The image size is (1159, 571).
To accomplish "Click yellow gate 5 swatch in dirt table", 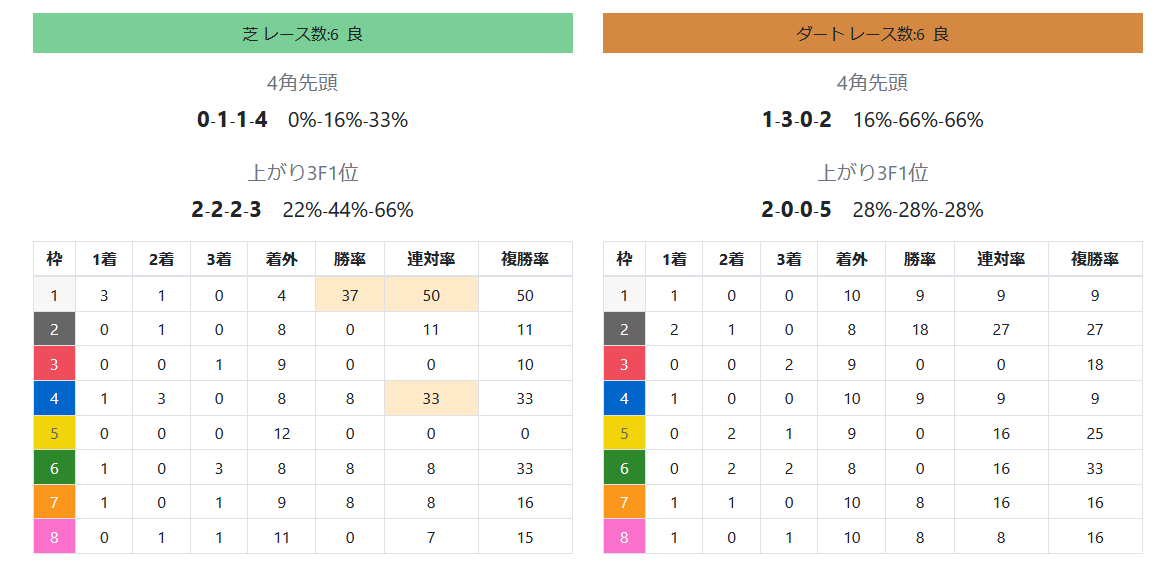I will pyautogui.click(x=624, y=433).
